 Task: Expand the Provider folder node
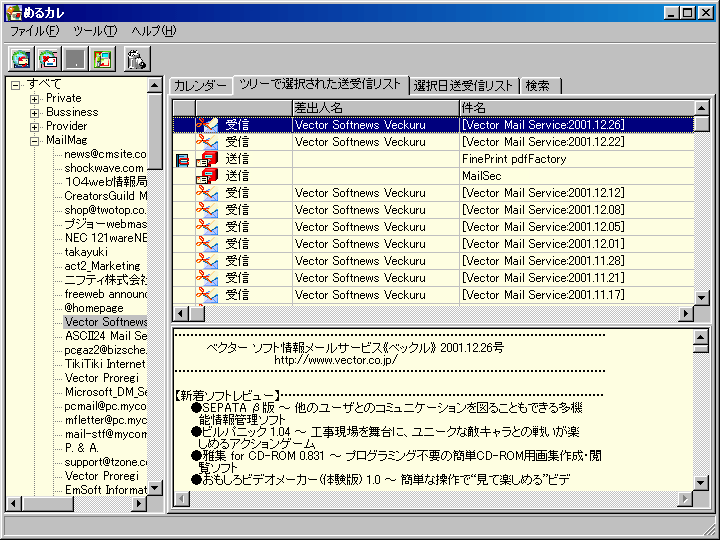point(34,127)
